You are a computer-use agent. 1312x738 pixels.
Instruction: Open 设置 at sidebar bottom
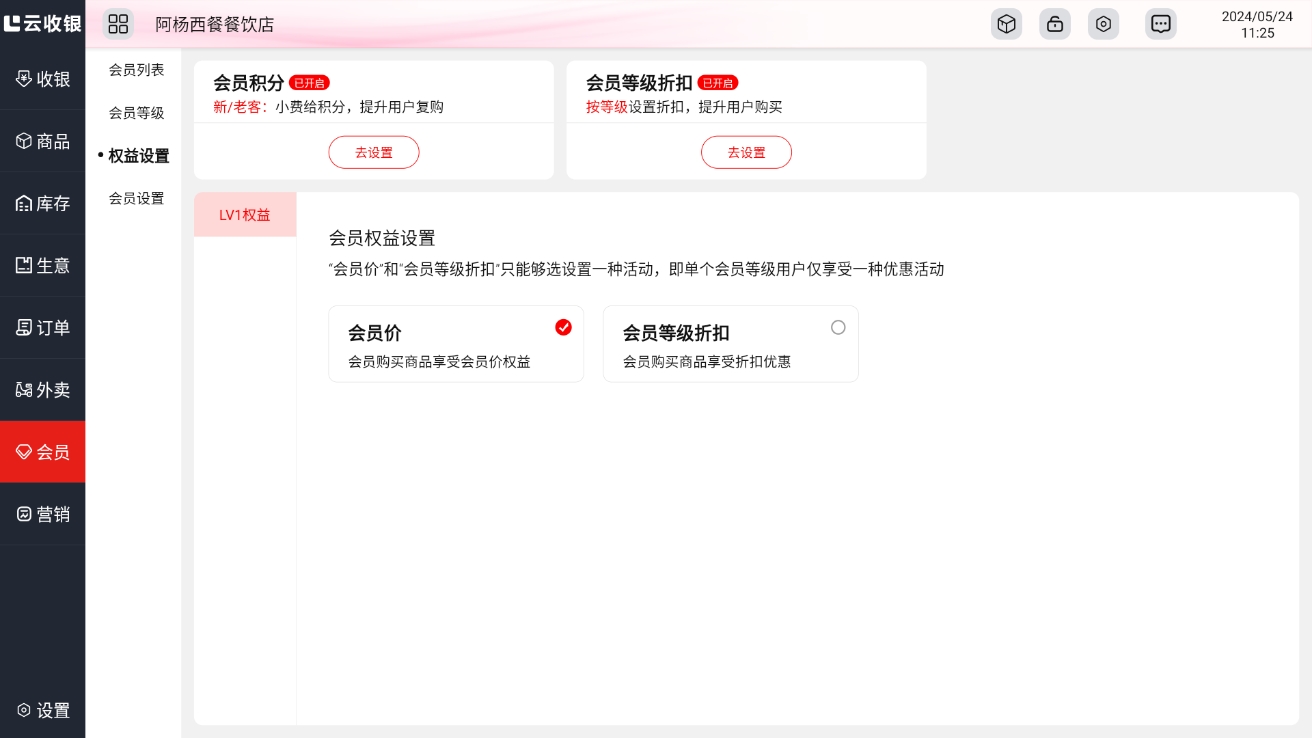43,710
